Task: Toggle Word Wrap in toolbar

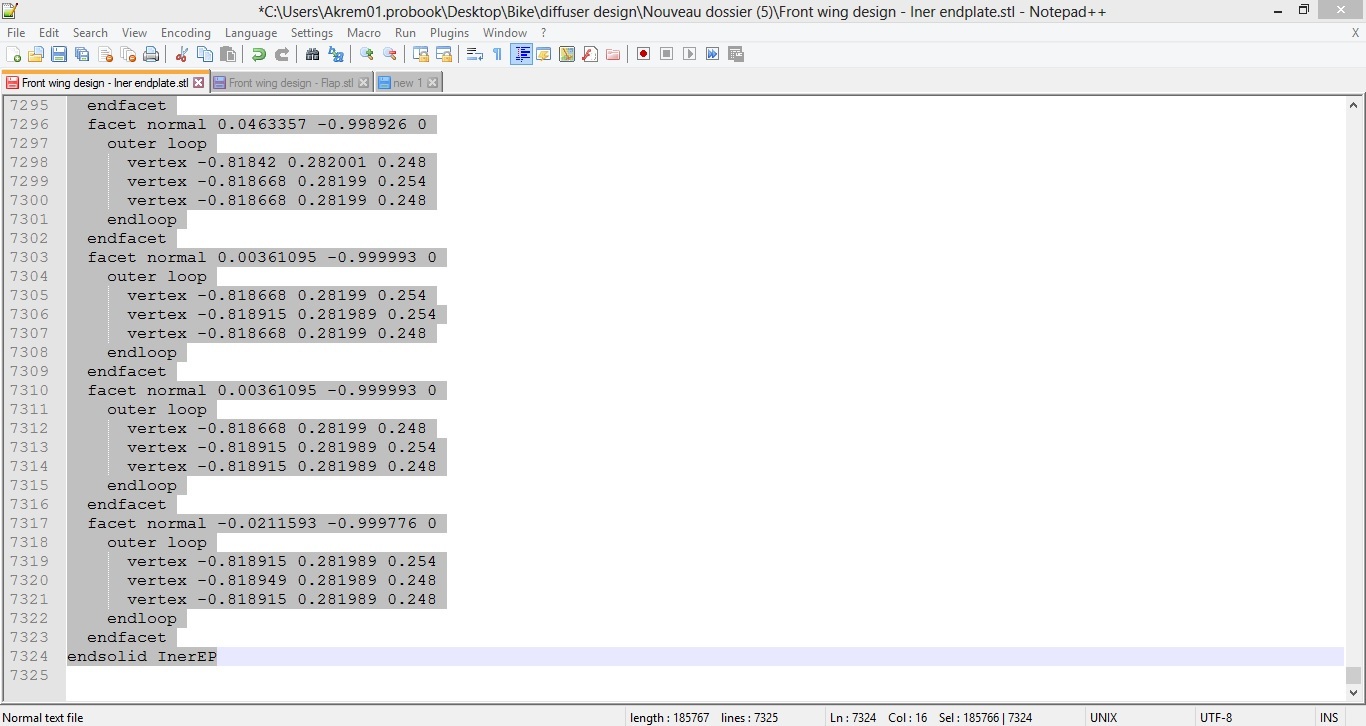Action: pos(475,54)
